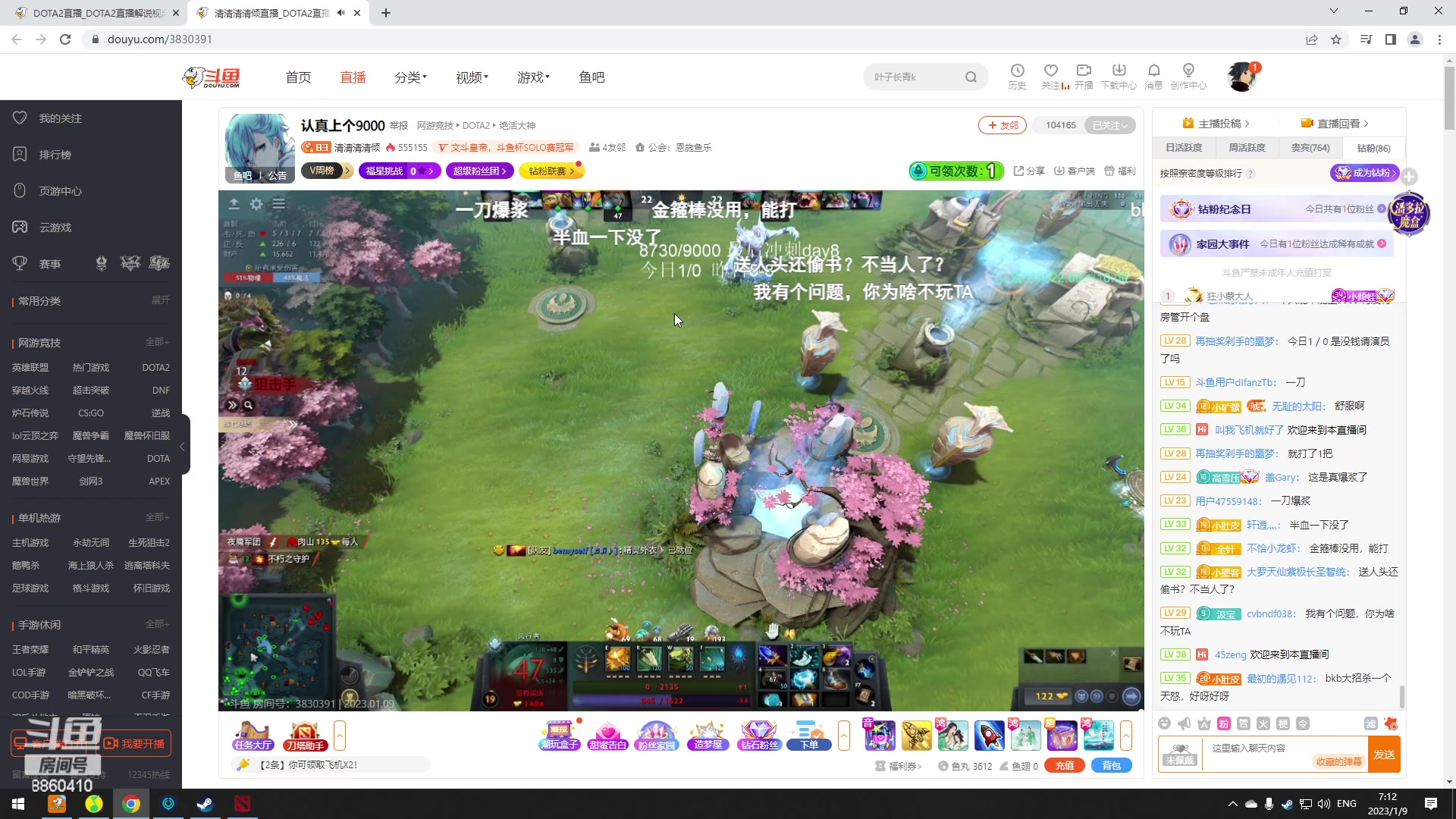Screen dimensions: 1456x819
Task: Click the red star effects icon in chat
Action: (x=1390, y=723)
